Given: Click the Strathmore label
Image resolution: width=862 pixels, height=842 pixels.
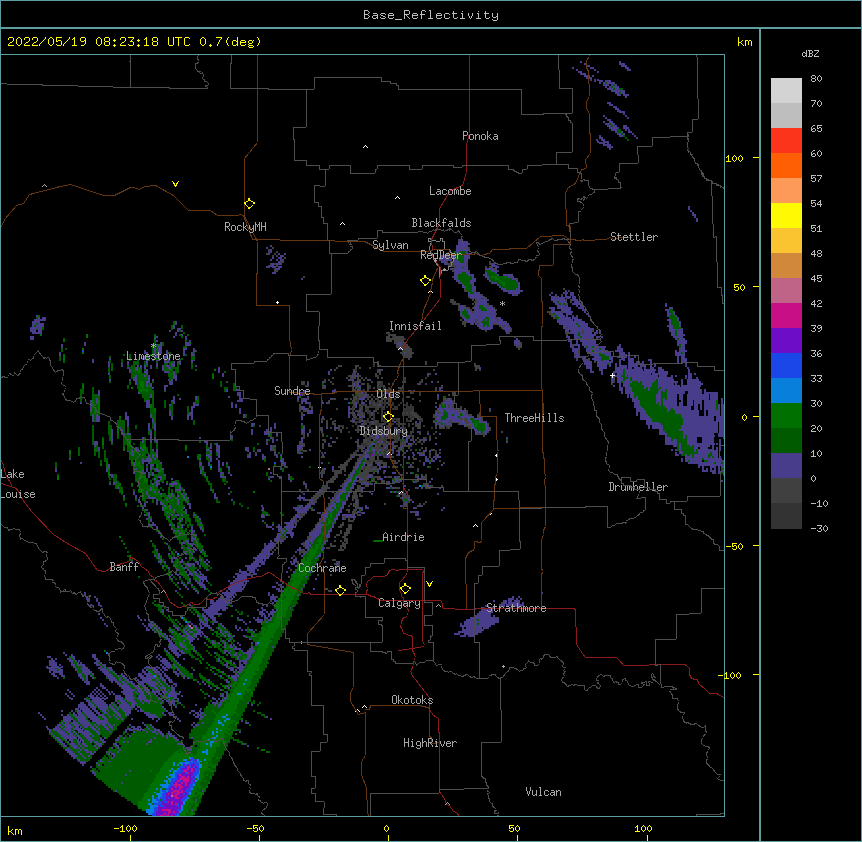Looking at the screenshot, I should tap(516, 608).
